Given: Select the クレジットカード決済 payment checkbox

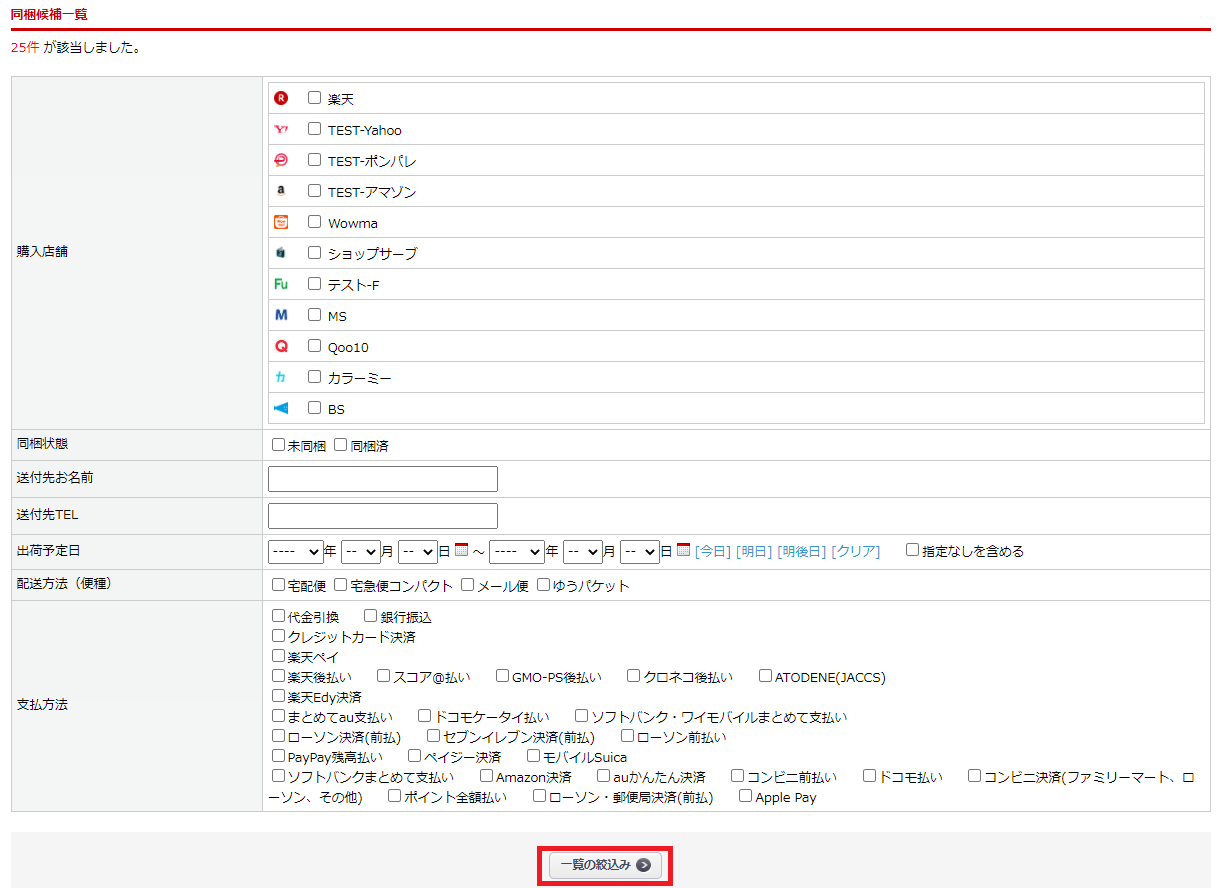Looking at the screenshot, I should coord(279,635).
